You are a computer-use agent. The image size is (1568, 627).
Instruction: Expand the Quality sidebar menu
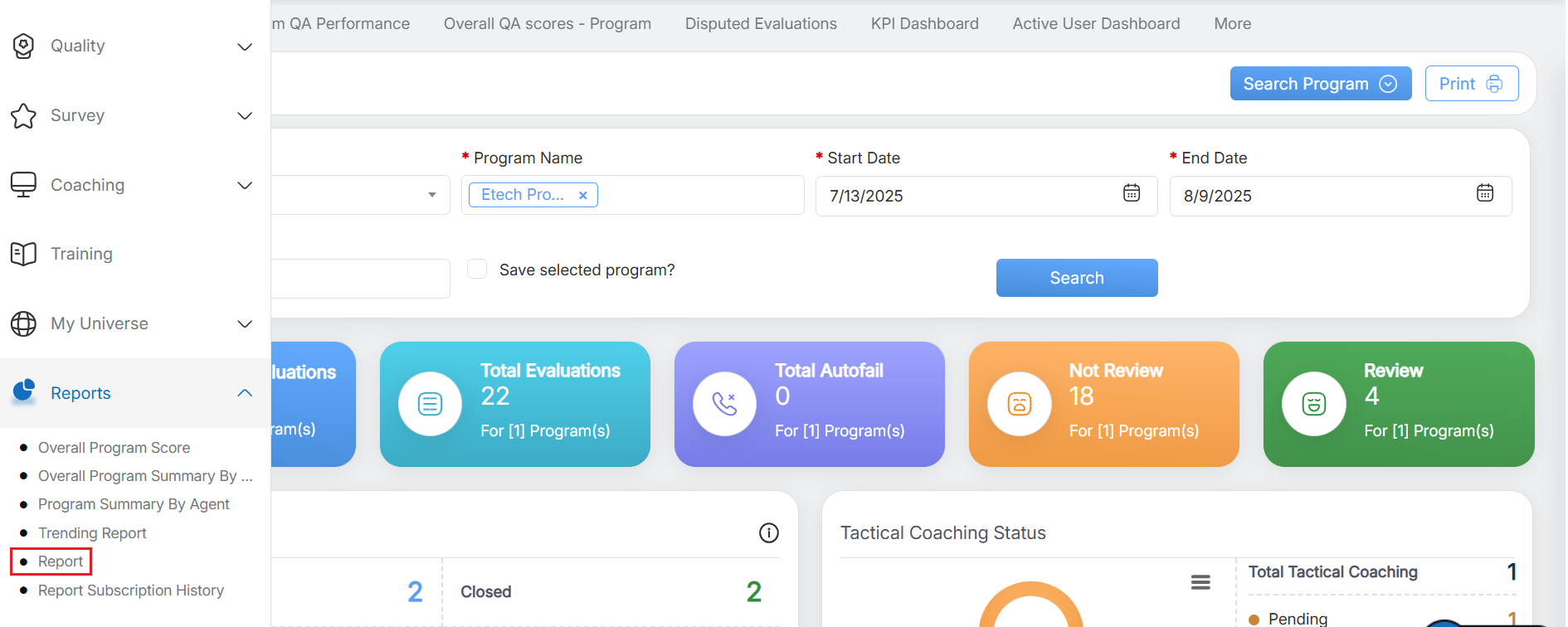(x=245, y=46)
